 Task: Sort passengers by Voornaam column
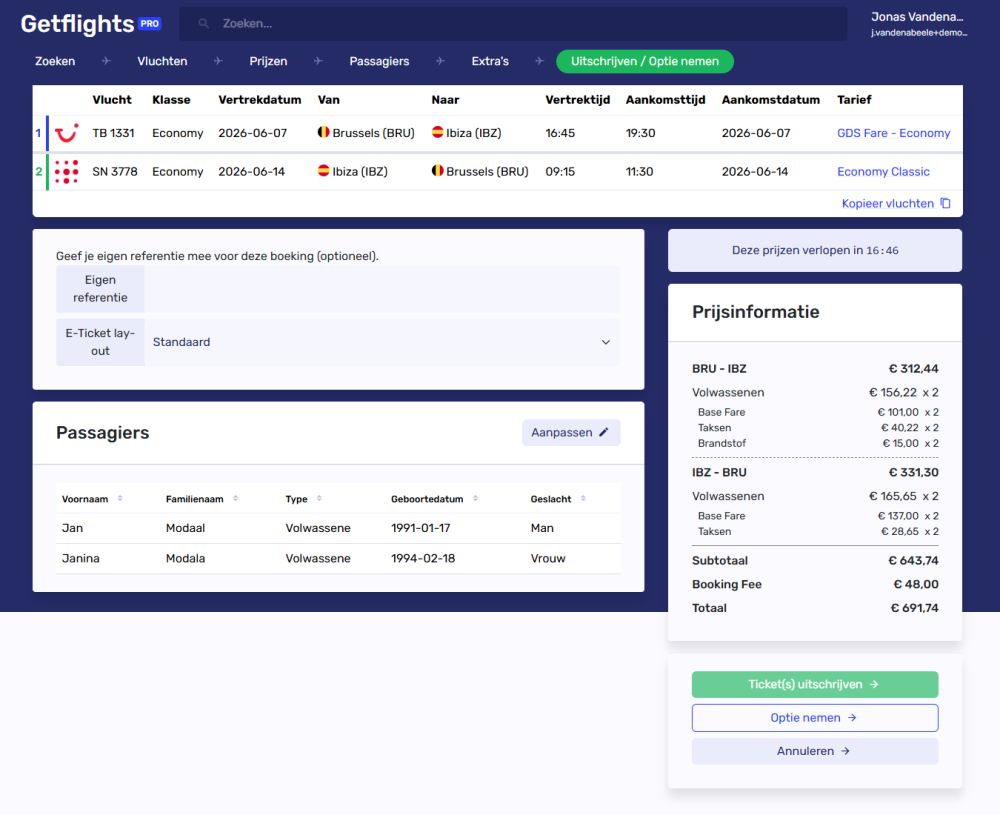pos(120,499)
